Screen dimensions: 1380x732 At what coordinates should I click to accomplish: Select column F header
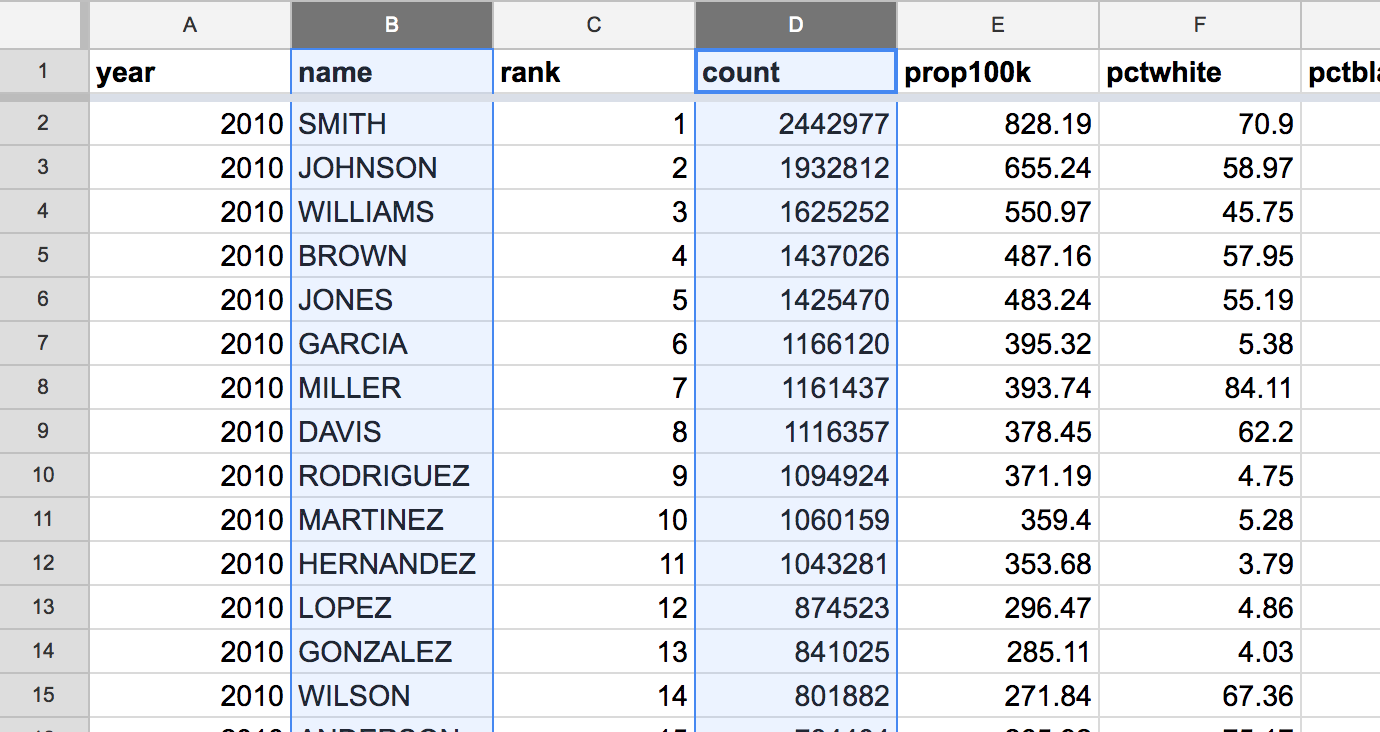click(x=1200, y=25)
